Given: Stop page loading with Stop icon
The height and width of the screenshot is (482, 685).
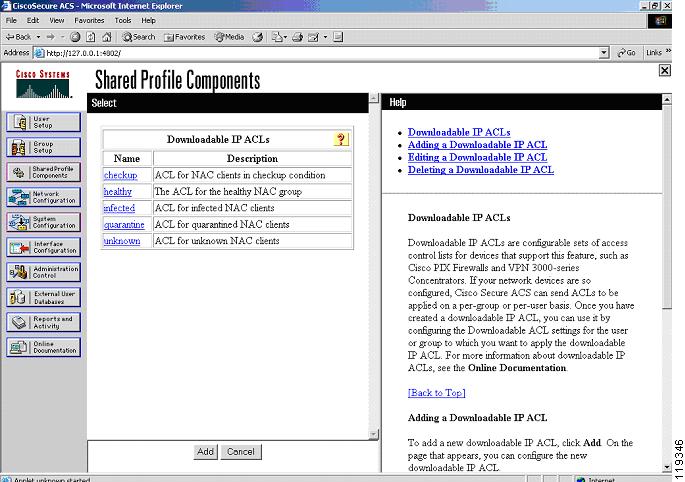Looking at the screenshot, I should pyautogui.click(x=75, y=37).
